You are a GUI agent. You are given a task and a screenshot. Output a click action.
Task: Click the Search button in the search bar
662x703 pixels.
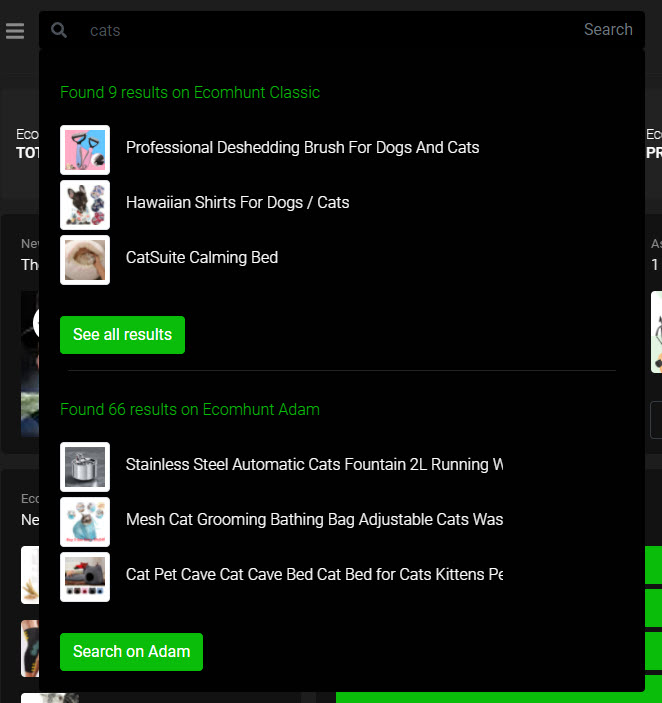[x=608, y=30]
